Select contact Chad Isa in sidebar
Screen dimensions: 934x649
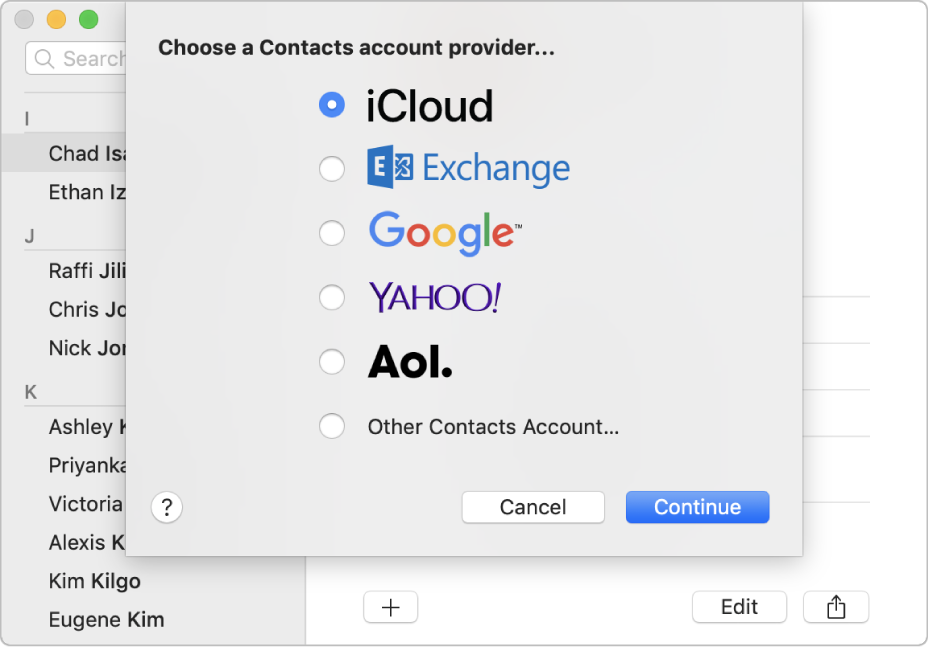(x=80, y=153)
